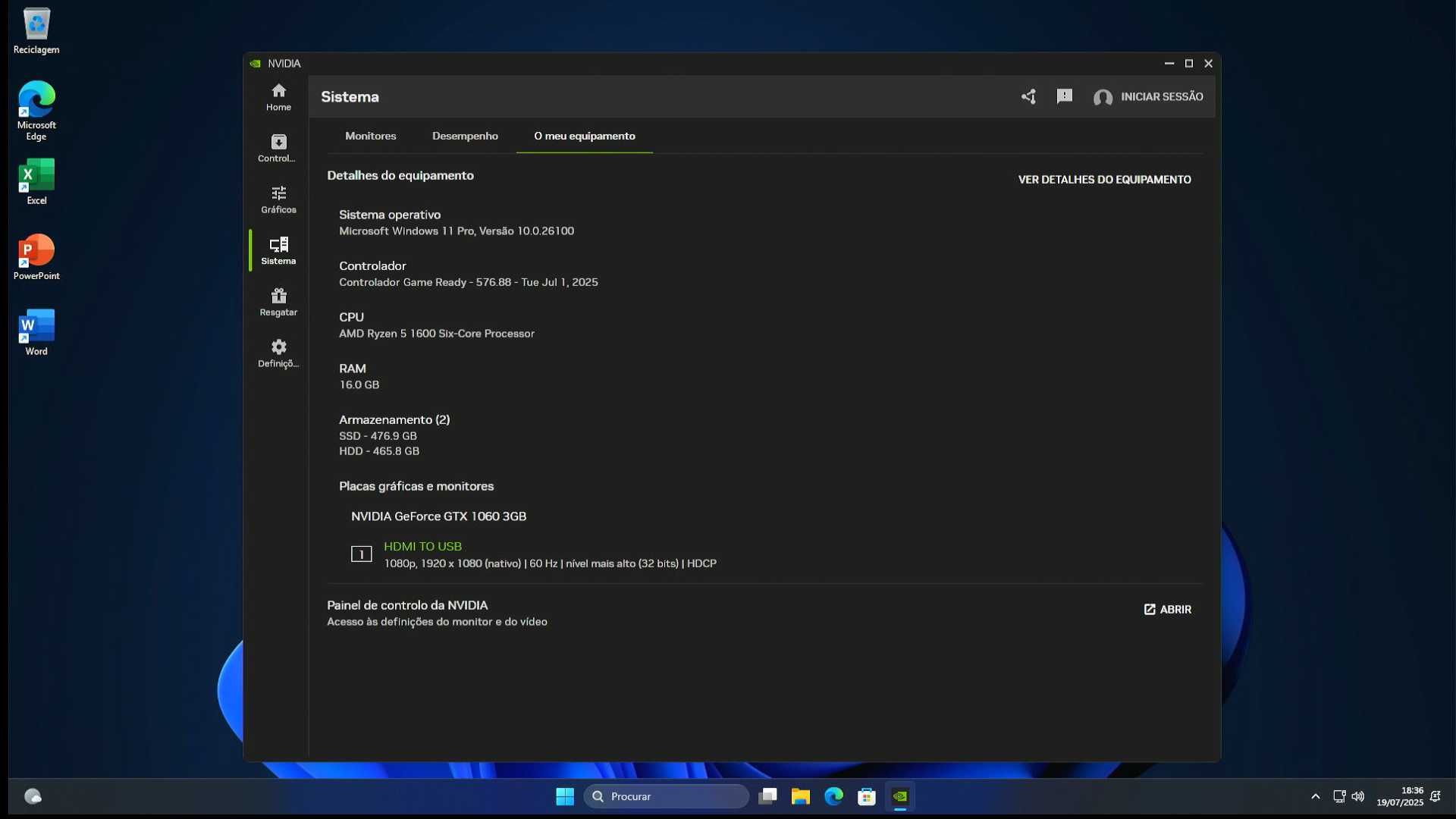Click NVIDIA app icon in taskbar

pos(900,796)
